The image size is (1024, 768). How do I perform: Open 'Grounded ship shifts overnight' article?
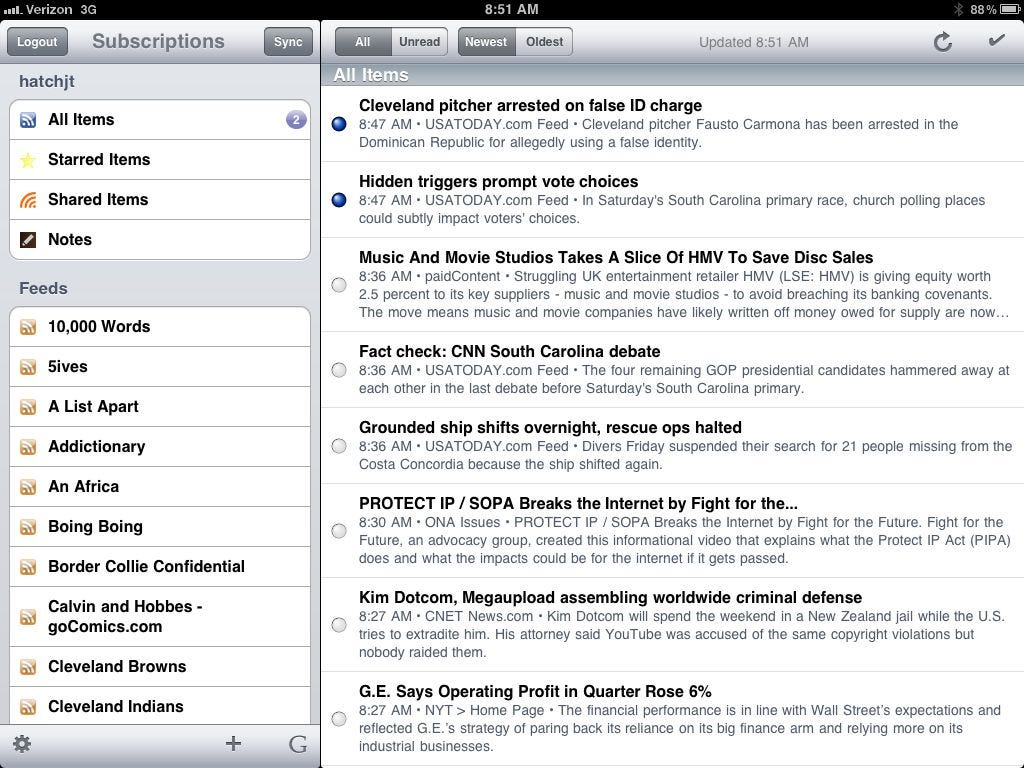coord(673,446)
